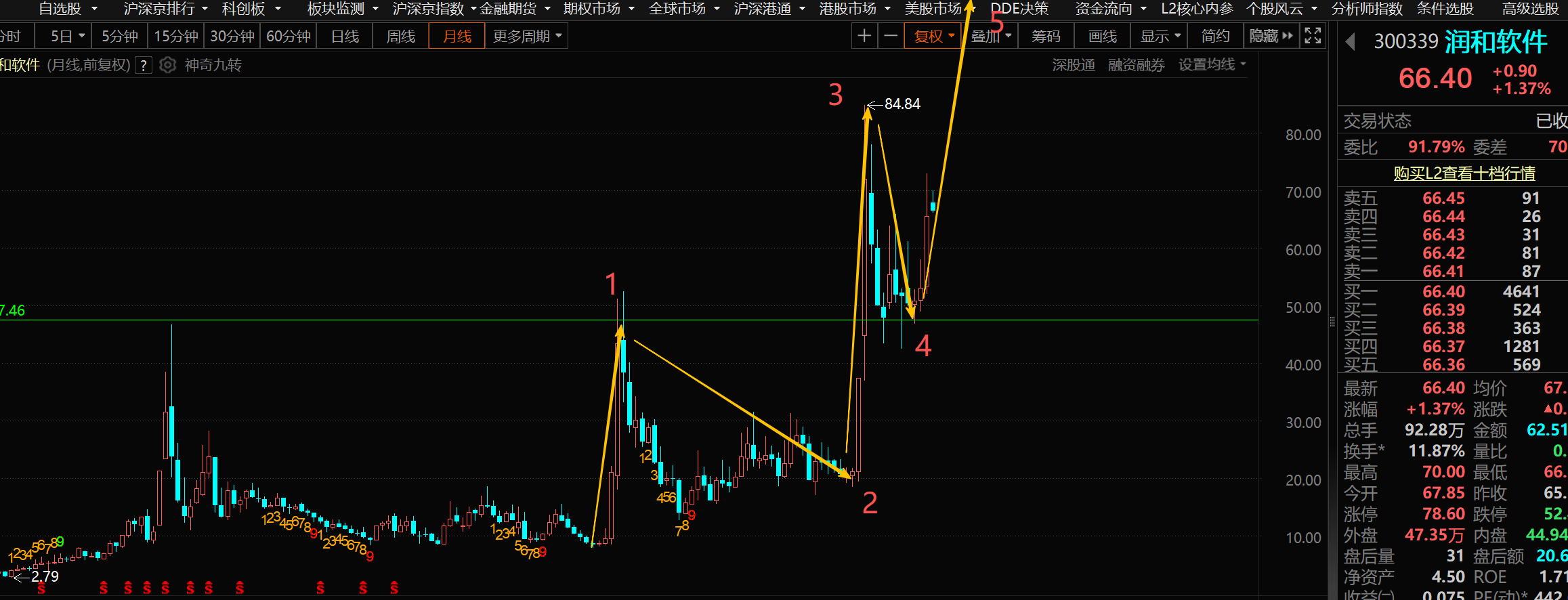Click 2.79 low price marker
1568x600 pixels.
(x=45, y=576)
